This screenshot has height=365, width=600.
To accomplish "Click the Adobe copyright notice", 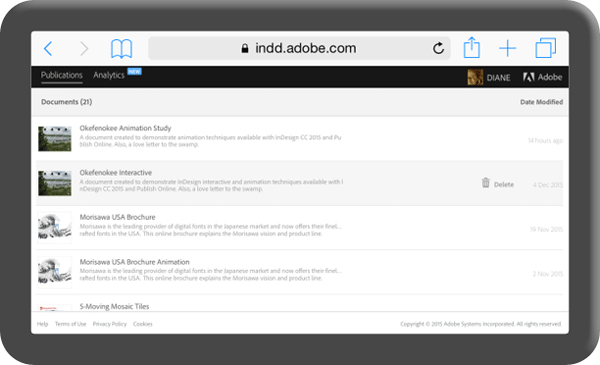I will tap(481, 324).
